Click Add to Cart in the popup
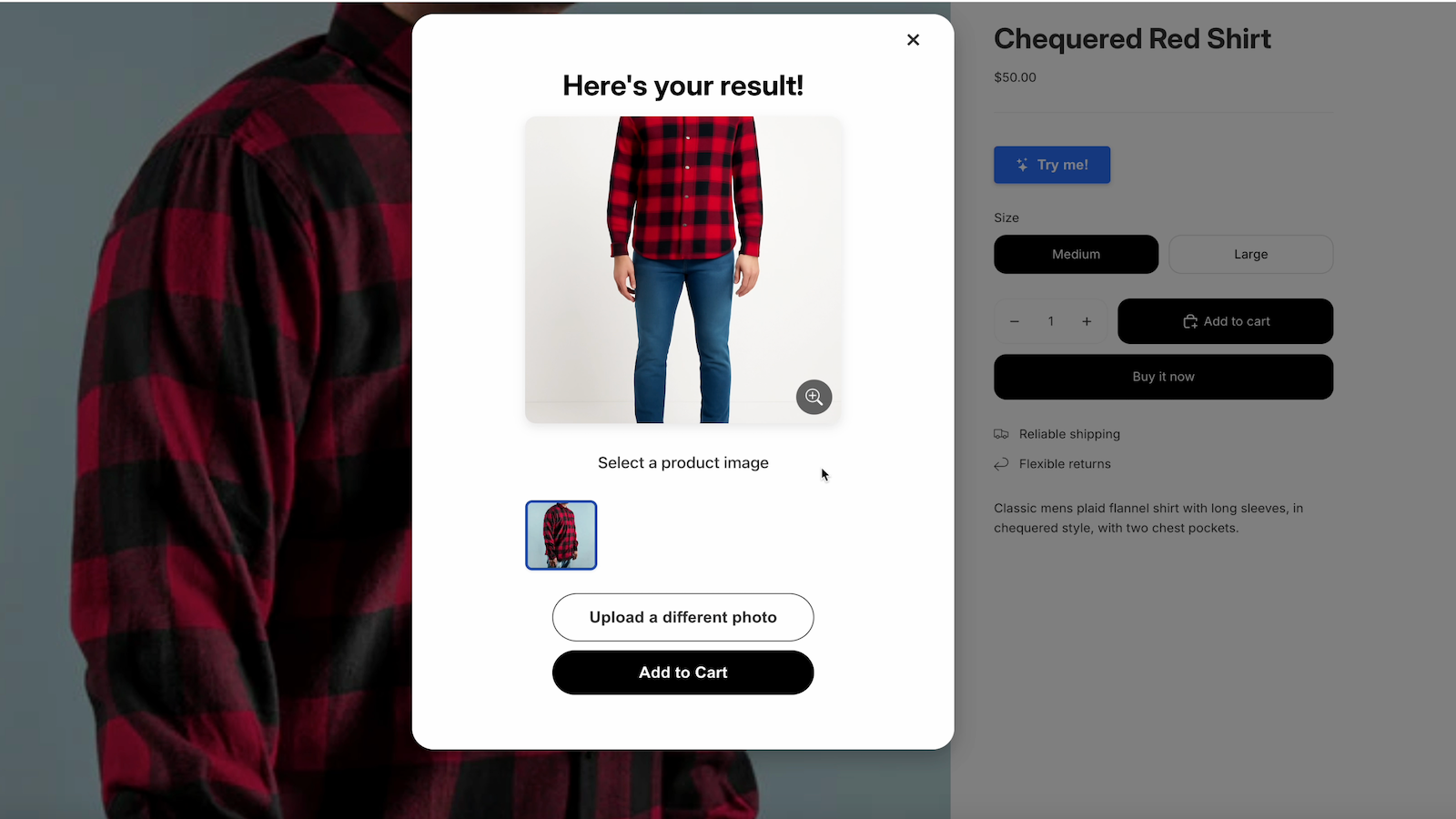Image resolution: width=1456 pixels, height=819 pixels. coord(682,672)
